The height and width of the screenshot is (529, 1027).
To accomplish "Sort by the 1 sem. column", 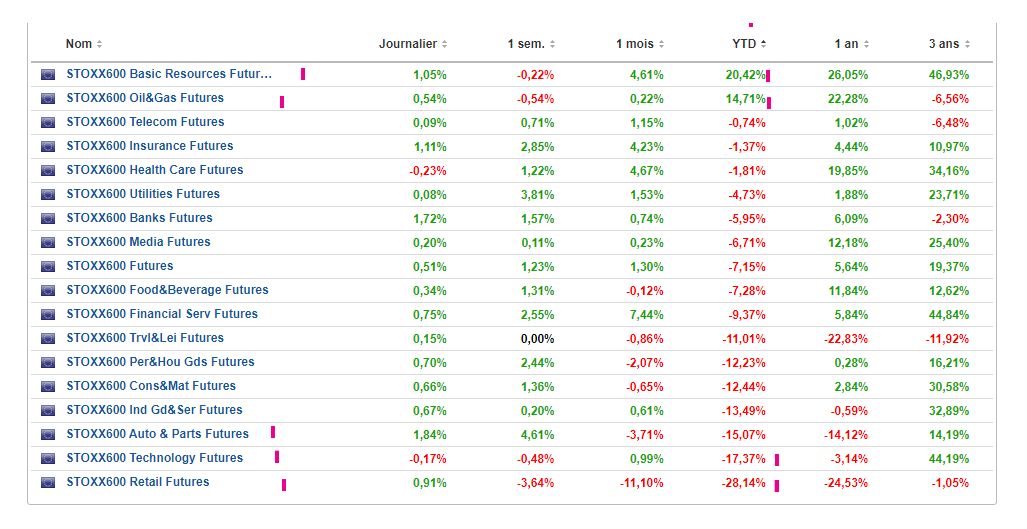I will (x=531, y=44).
